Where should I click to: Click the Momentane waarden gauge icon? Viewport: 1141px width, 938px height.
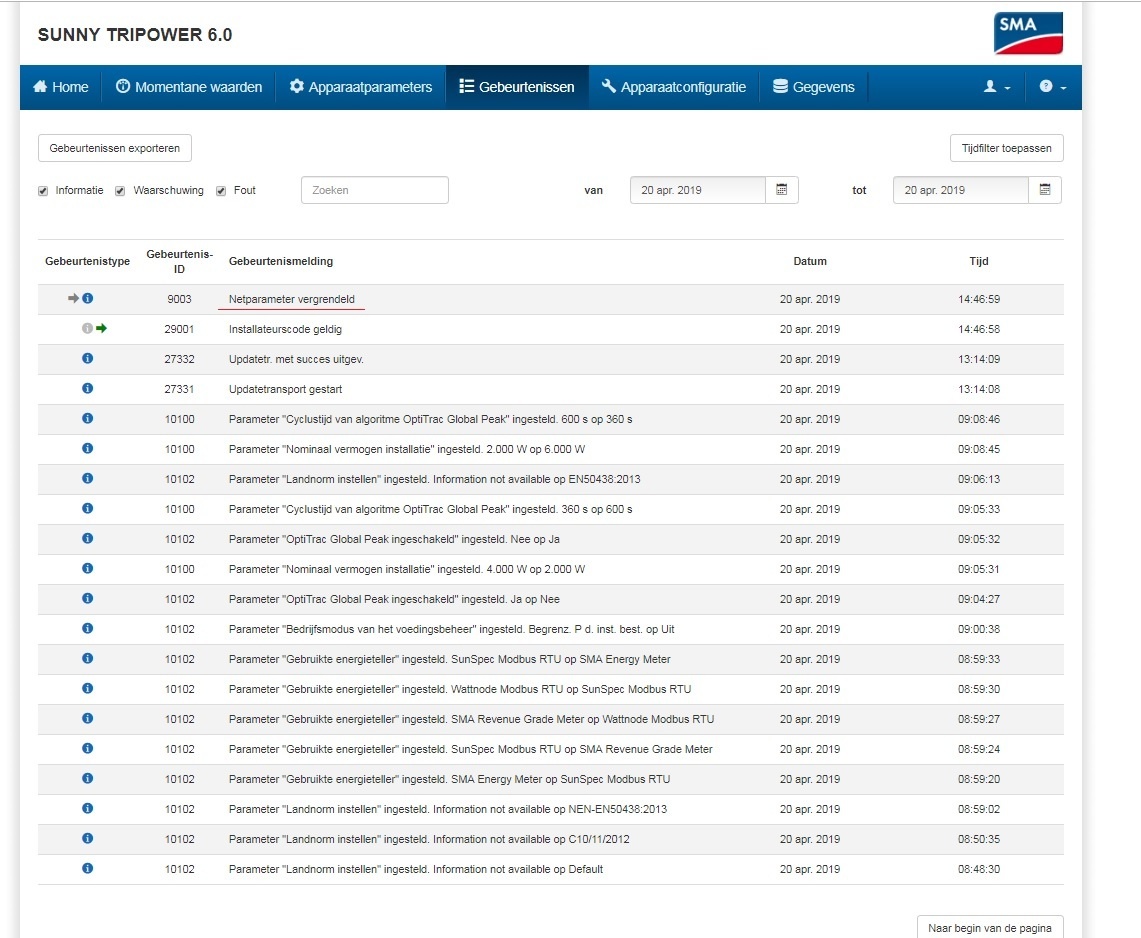123,86
